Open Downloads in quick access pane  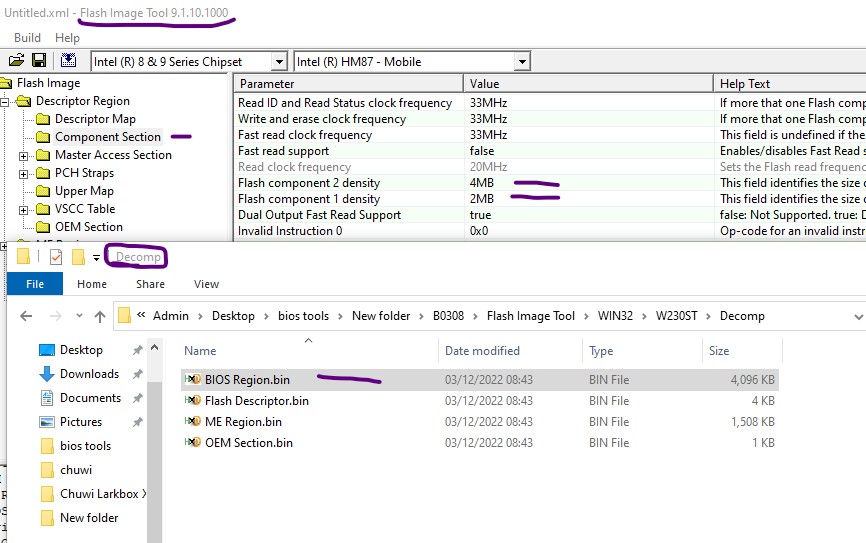[89, 374]
